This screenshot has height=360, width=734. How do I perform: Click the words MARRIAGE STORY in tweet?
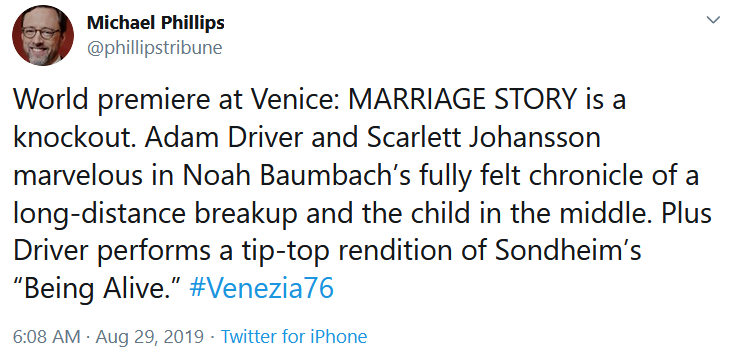(462, 99)
